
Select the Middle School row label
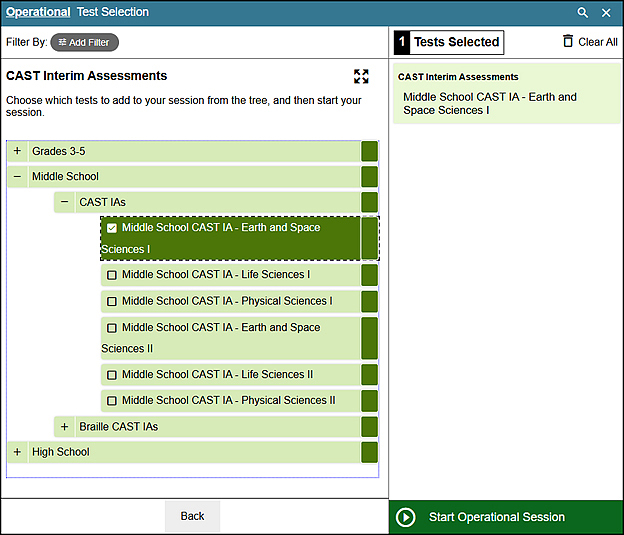coord(65,177)
